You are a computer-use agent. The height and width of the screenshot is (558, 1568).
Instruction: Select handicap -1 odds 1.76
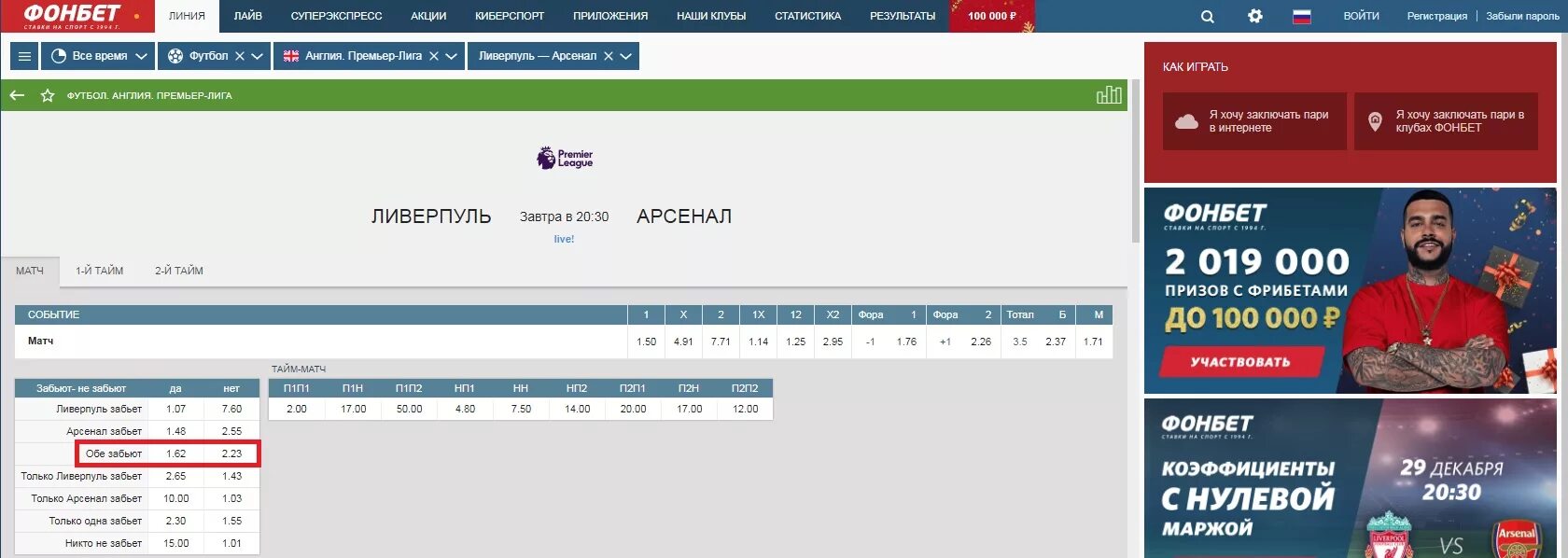[x=906, y=342]
